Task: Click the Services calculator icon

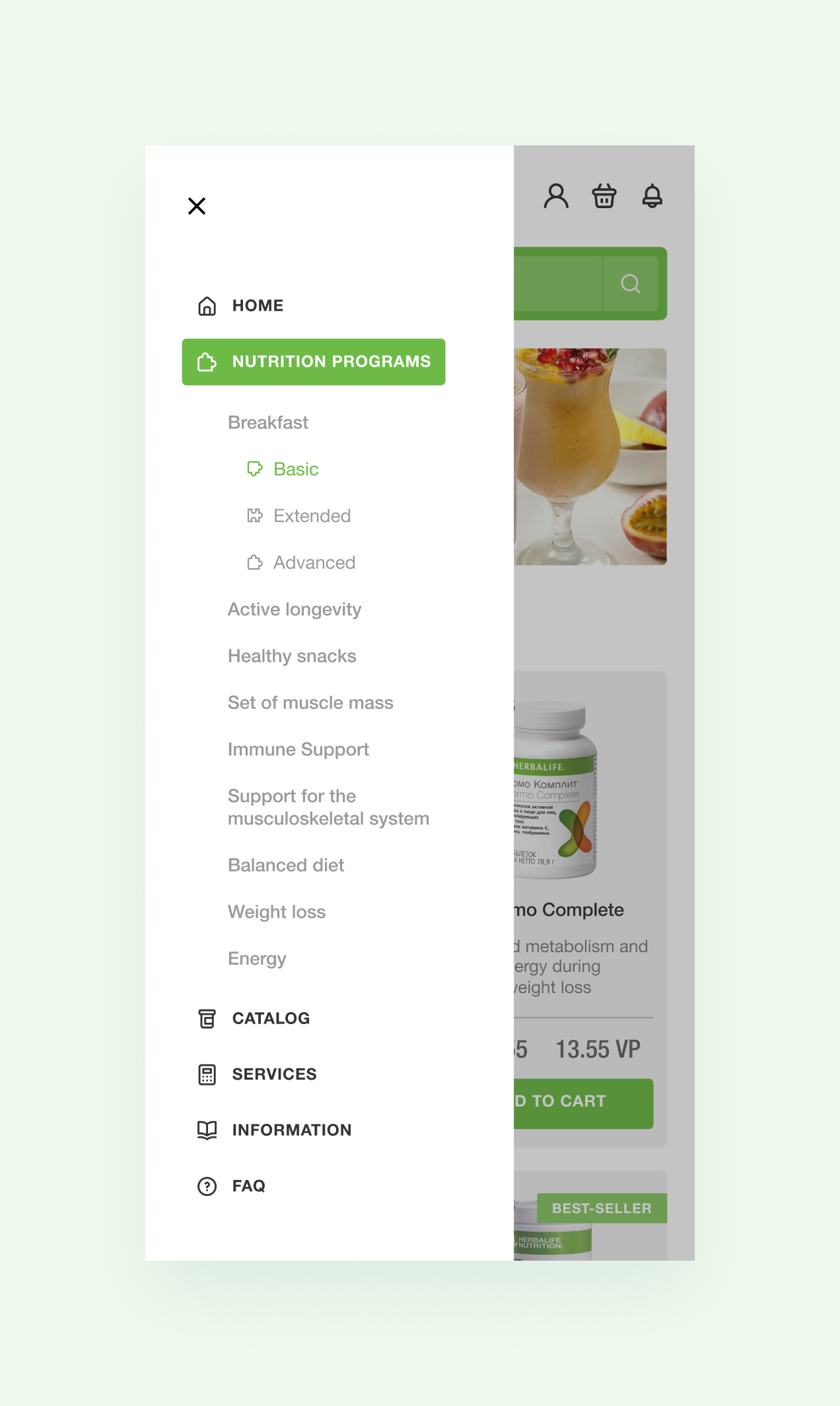Action: pyautogui.click(x=207, y=1074)
